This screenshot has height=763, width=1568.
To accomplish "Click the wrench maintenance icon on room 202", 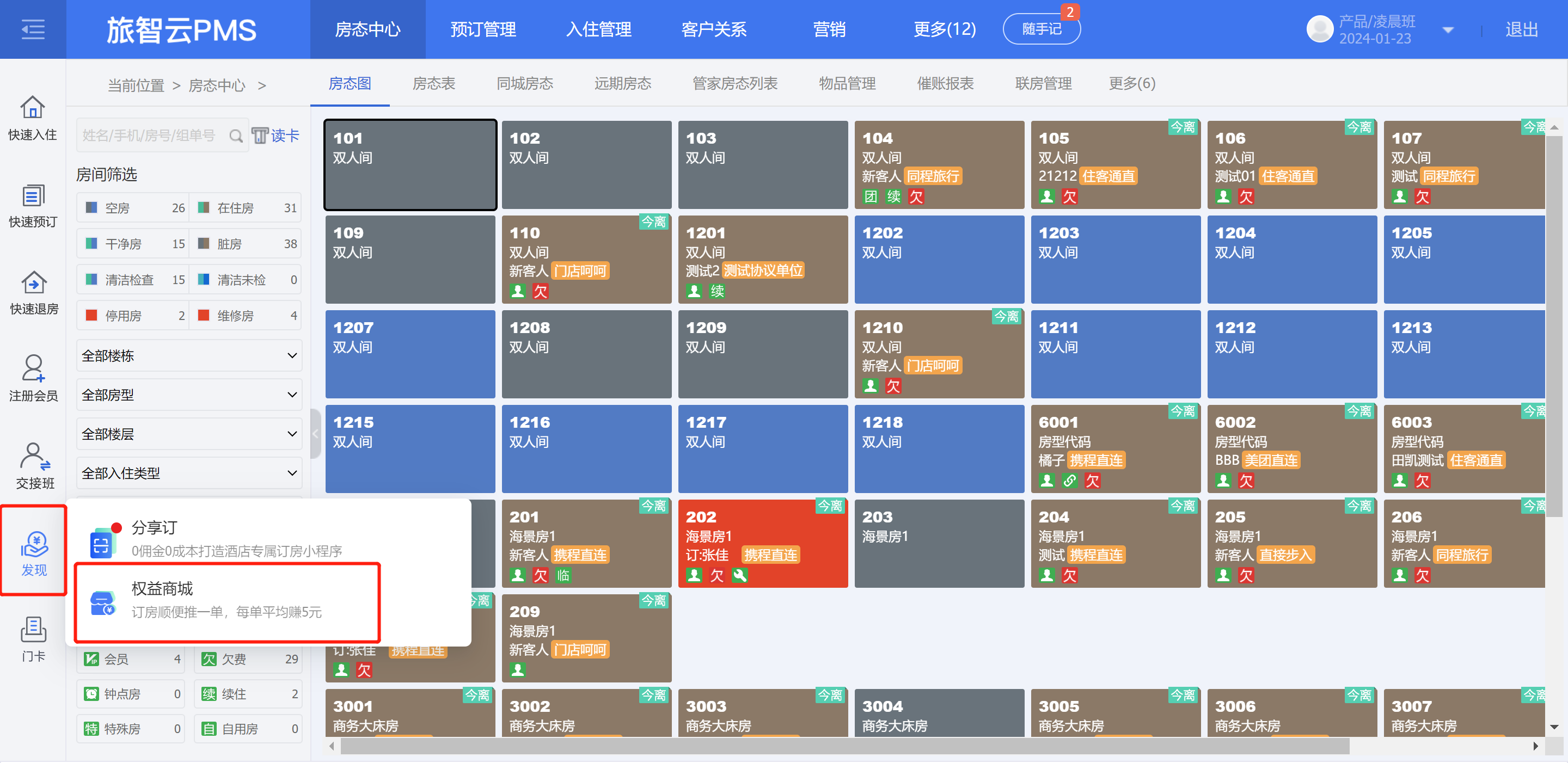I will pos(739,575).
